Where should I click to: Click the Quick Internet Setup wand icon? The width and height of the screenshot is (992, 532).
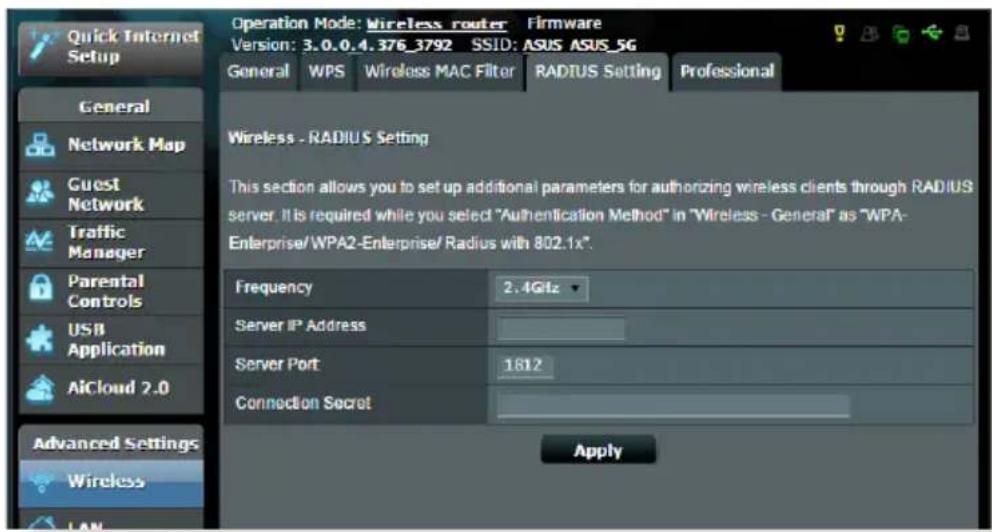42,47
